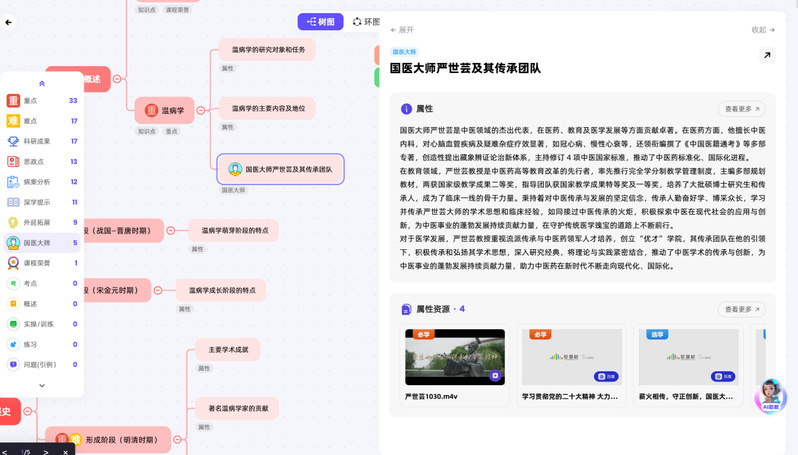Click the AI assistant avatar

(x=769, y=395)
